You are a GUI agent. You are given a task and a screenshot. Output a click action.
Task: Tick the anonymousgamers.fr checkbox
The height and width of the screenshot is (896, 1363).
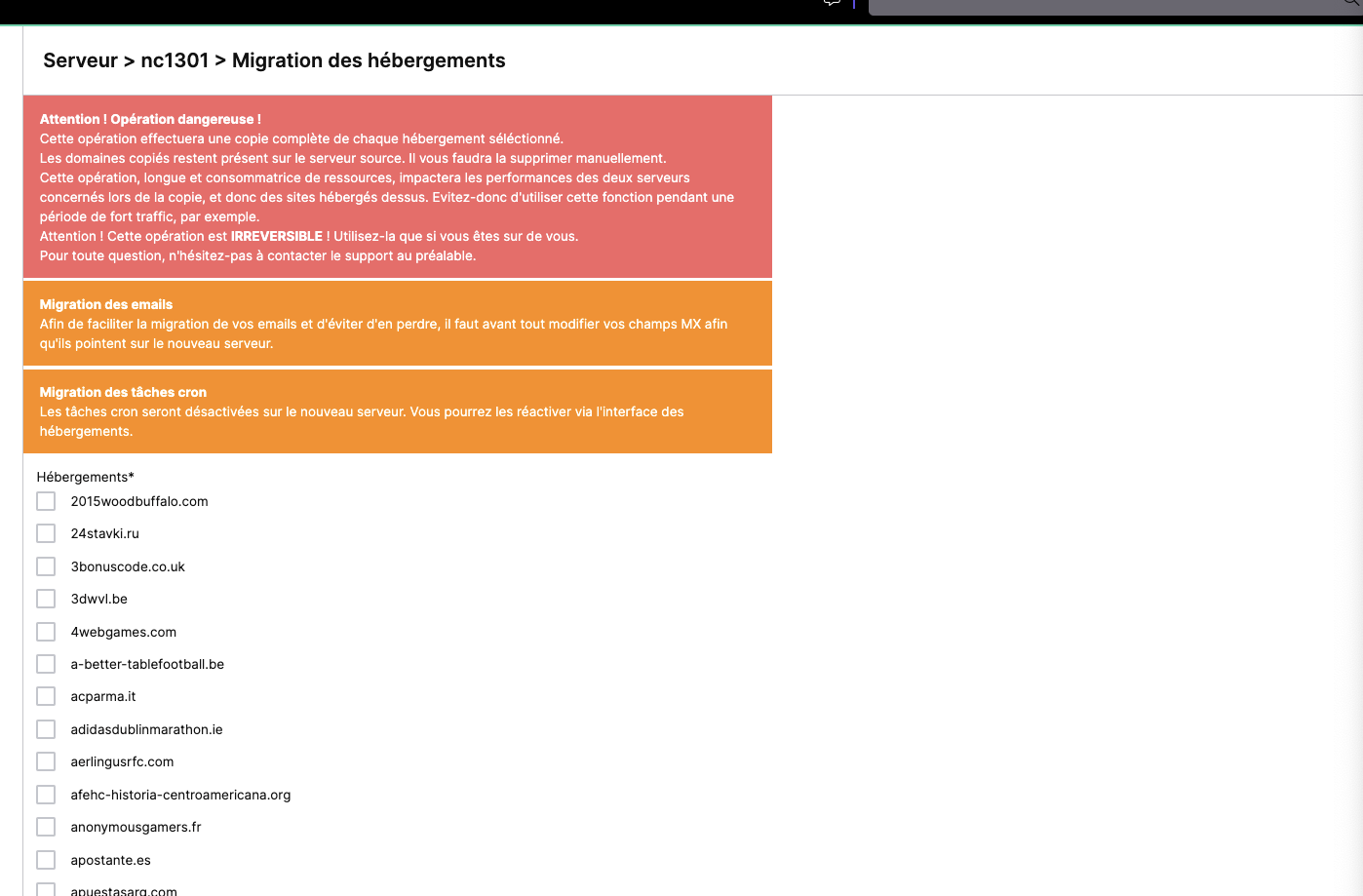[46, 827]
